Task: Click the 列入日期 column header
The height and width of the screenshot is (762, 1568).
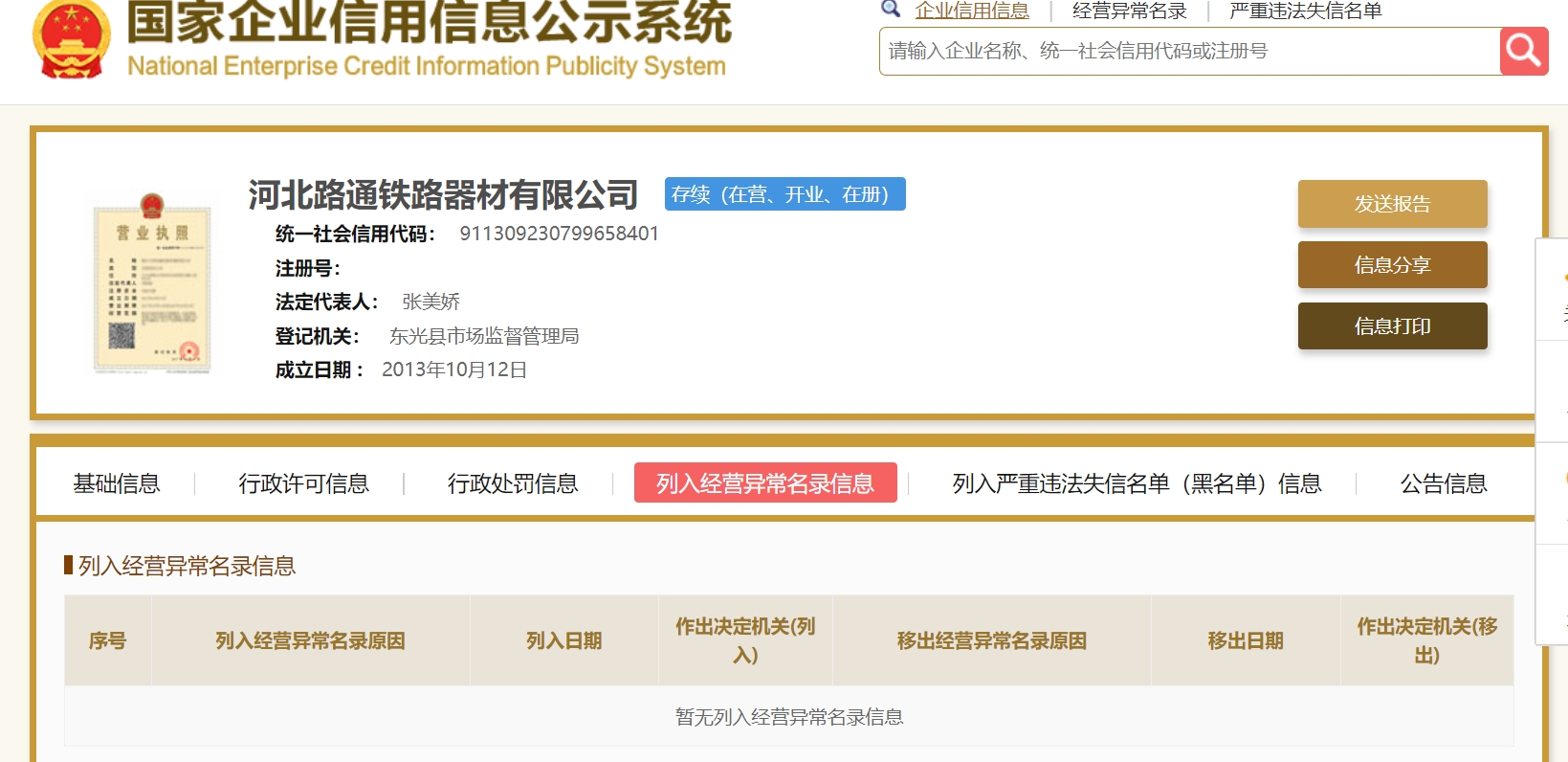Action: (x=563, y=640)
